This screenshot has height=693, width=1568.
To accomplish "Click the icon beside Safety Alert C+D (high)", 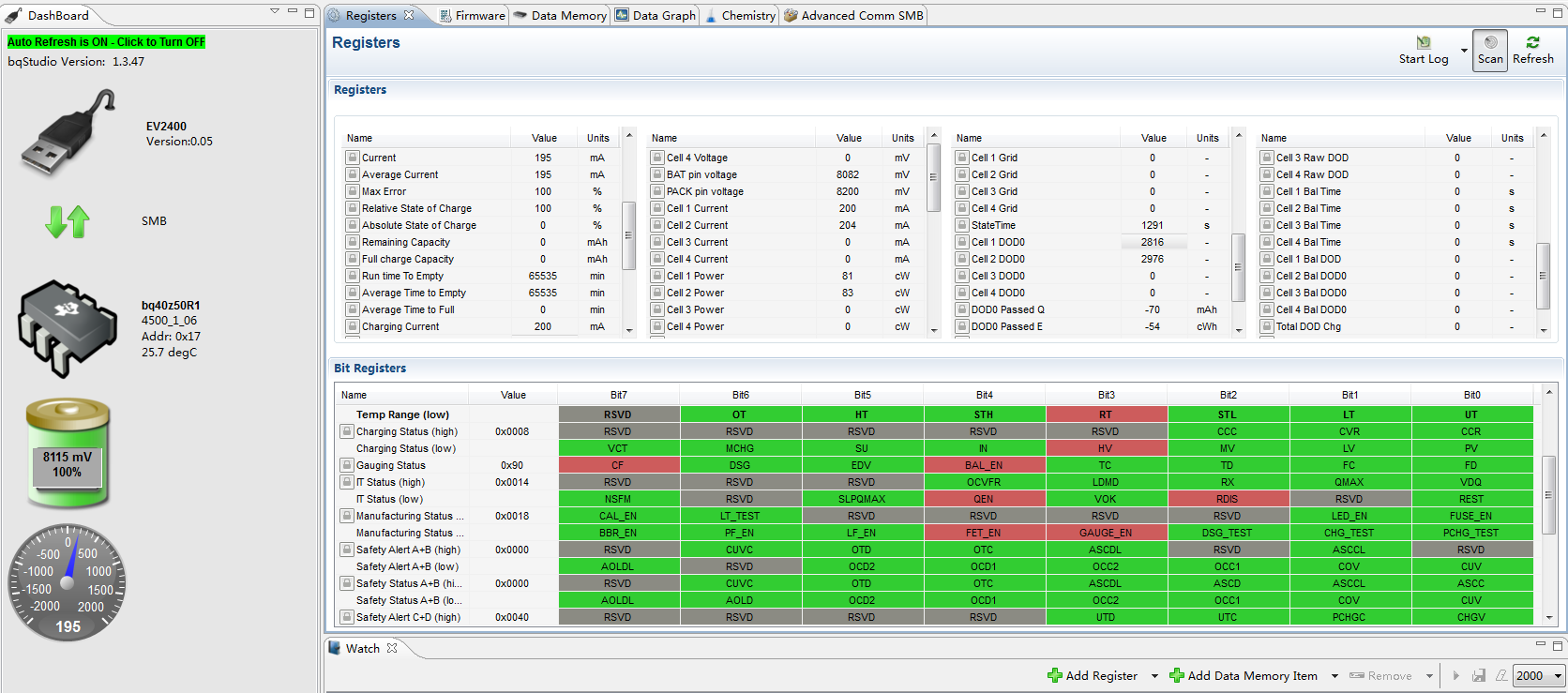I will tap(347, 617).
